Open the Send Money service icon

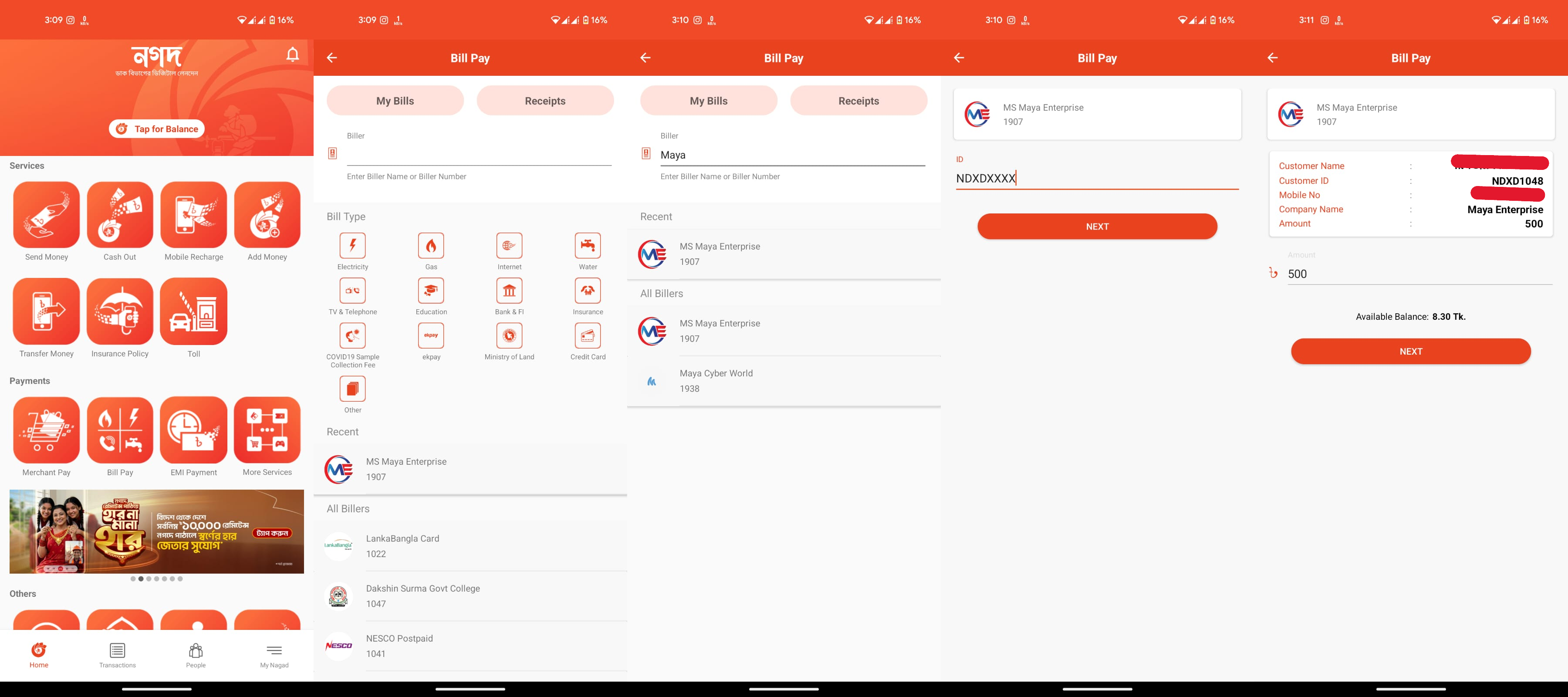[46, 215]
